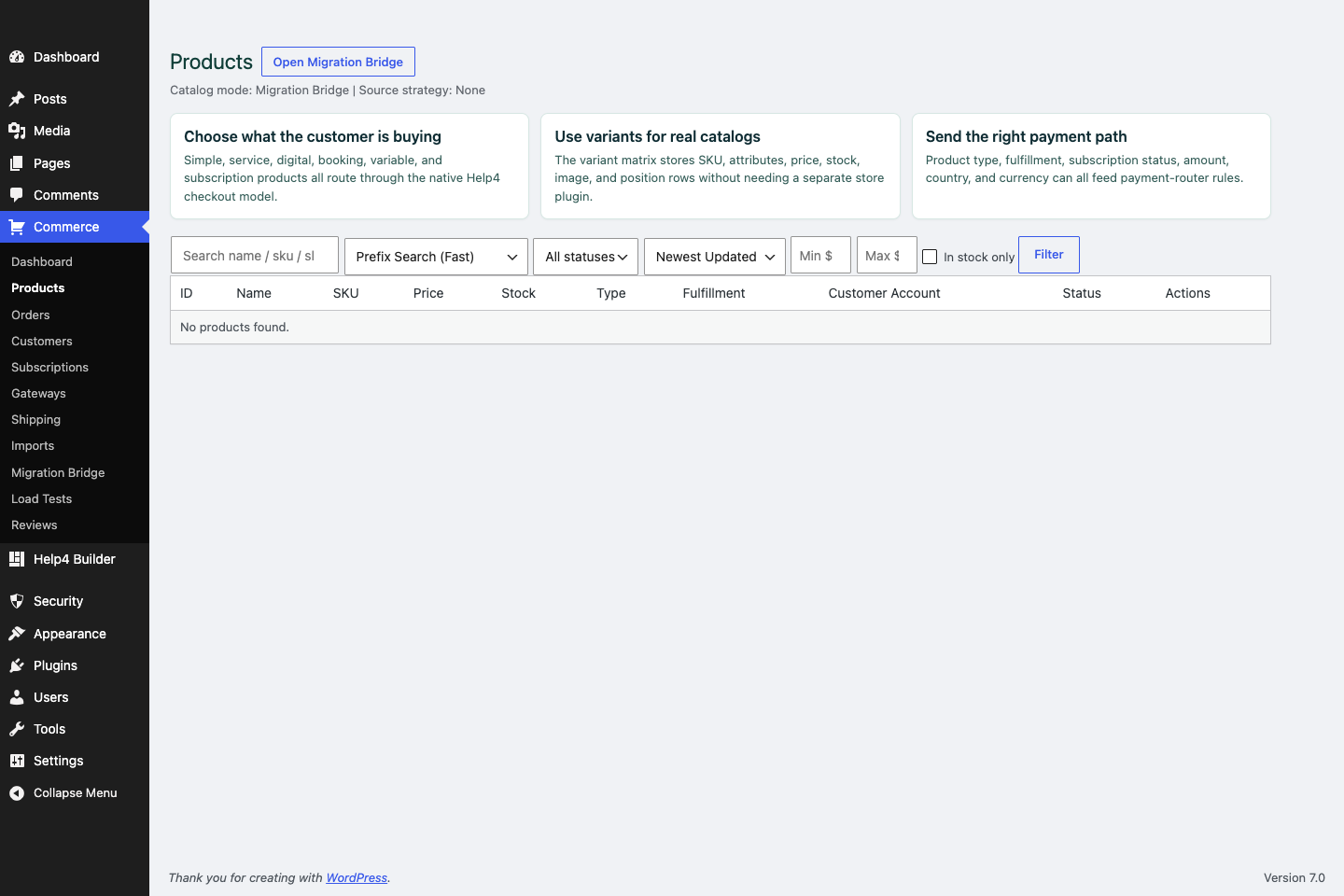Open Commerce Dashboard submenu item
Screen dimensions: 1344x896
tap(42, 262)
